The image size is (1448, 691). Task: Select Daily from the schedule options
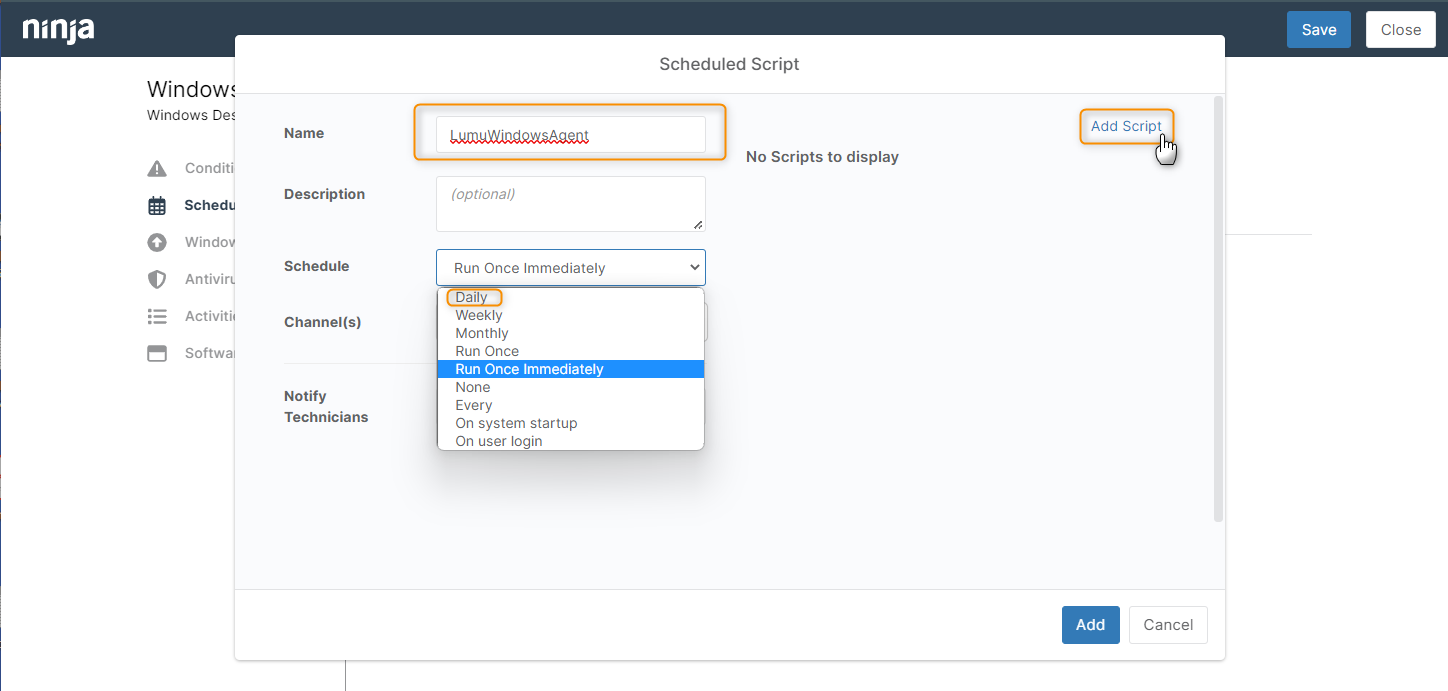tap(472, 297)
